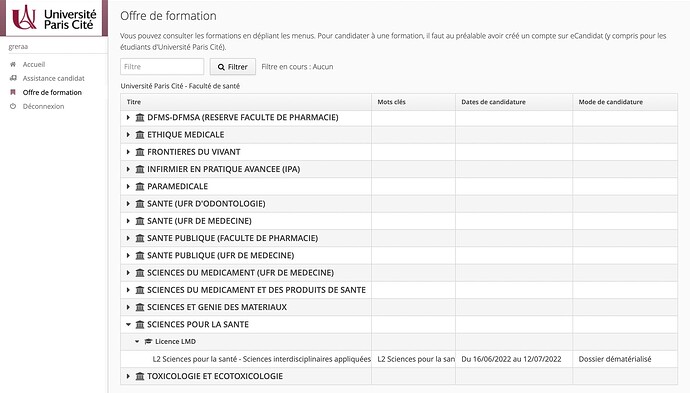Screen dimensions: 690x393
Task: Click the Offre de formation bookmark icon
Action: coord(13,92)
